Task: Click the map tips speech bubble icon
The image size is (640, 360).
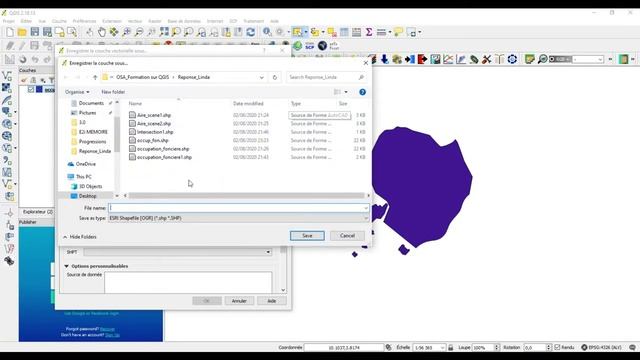Action: [398, 32]
